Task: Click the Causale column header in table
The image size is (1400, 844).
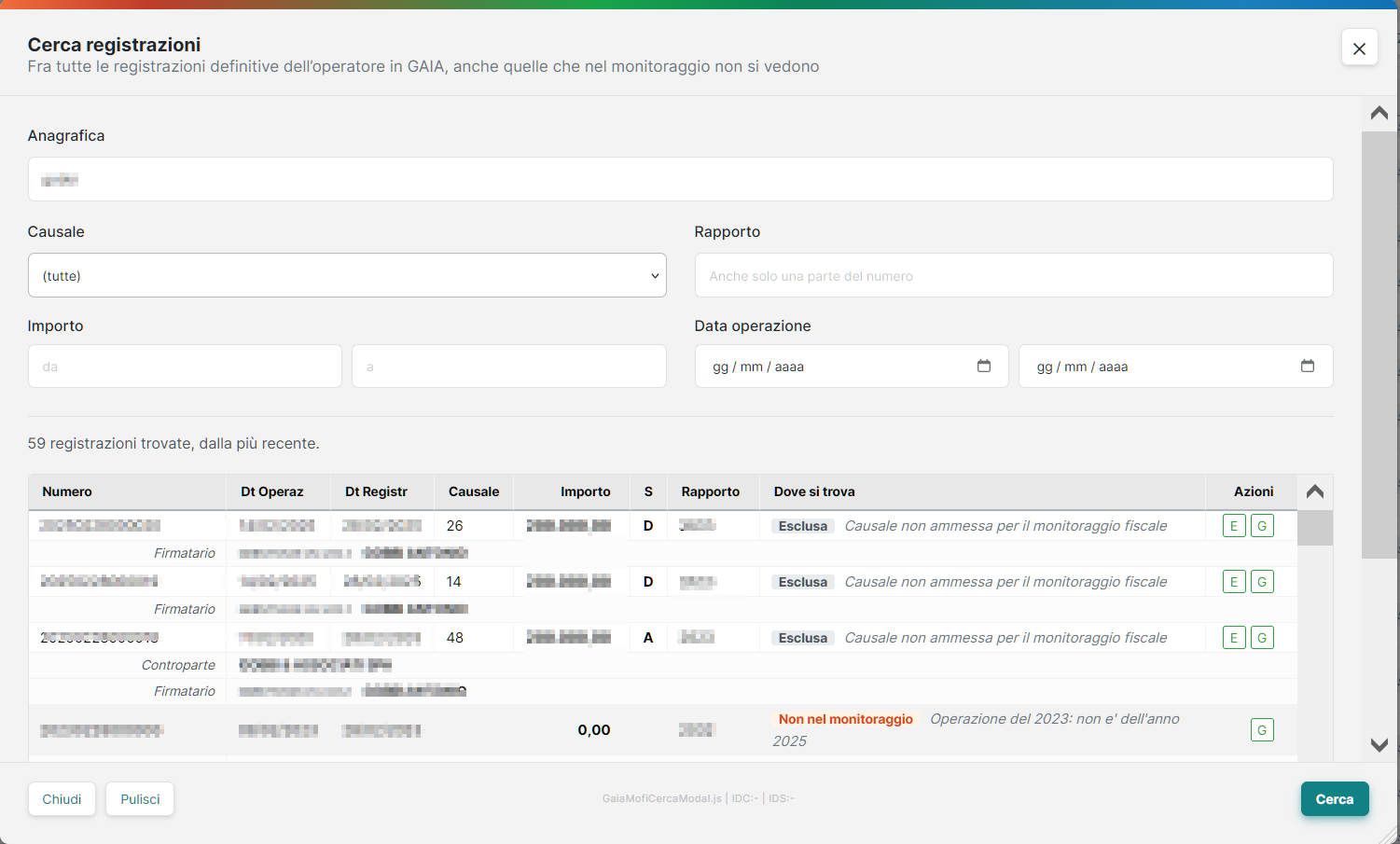Action: click(x=474, y=491)
